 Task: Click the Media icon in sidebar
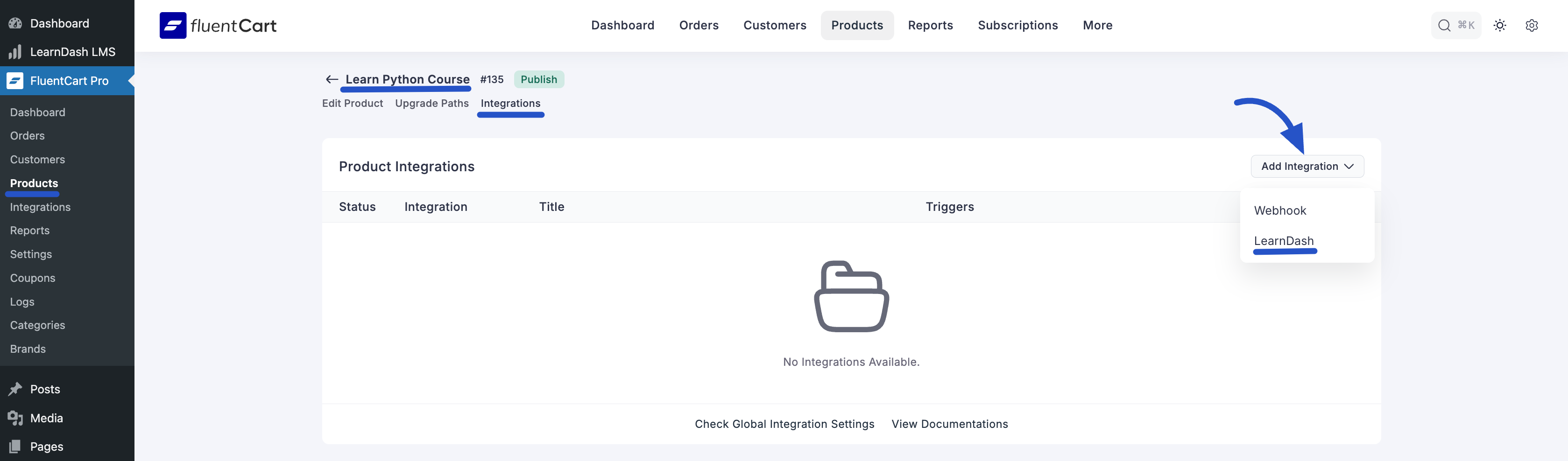(15, 419)
